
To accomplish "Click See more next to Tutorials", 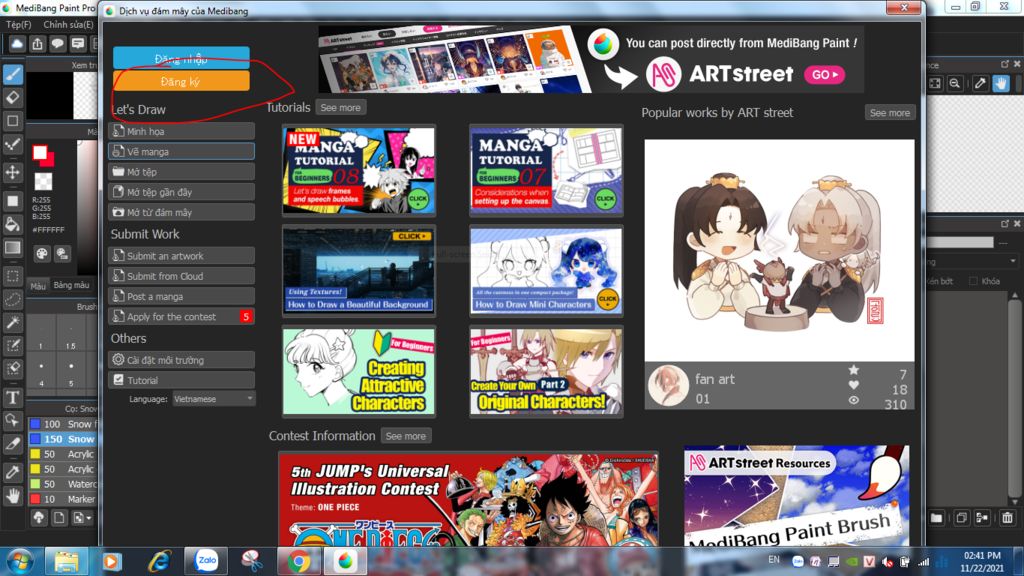I will pyautogui.click(x=340, y=108).
